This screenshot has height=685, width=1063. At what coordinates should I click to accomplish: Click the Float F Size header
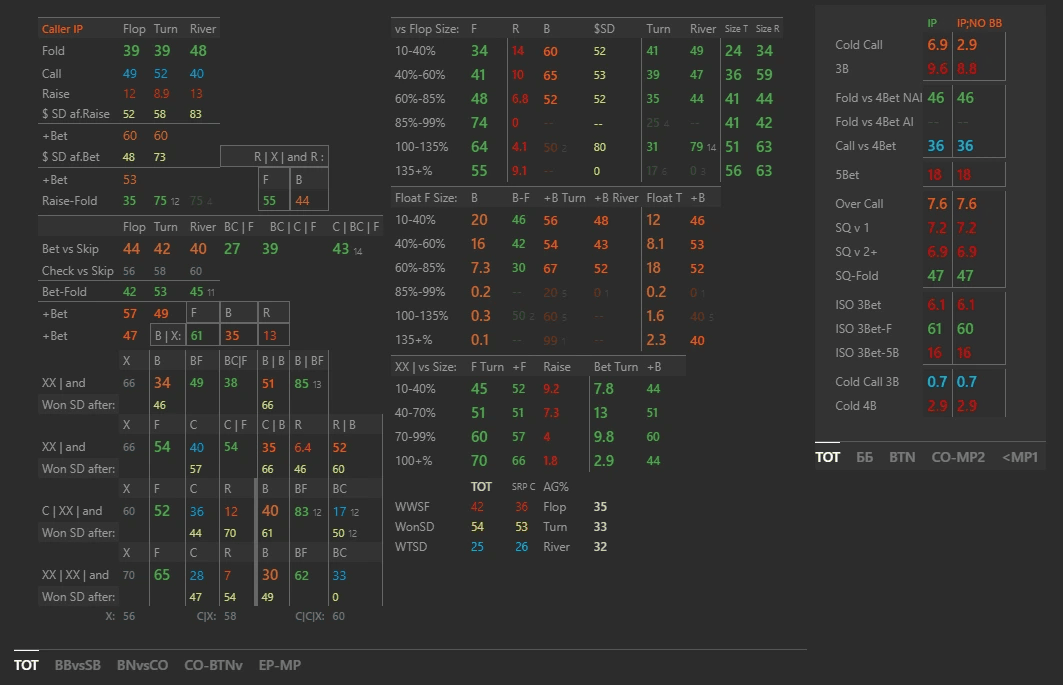426,198
